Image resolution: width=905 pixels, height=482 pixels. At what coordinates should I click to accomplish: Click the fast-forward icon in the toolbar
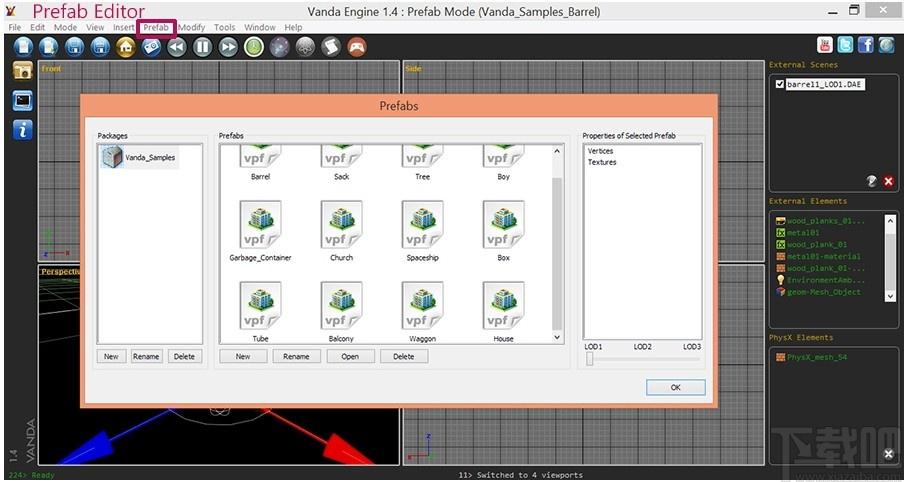[229, 47]
